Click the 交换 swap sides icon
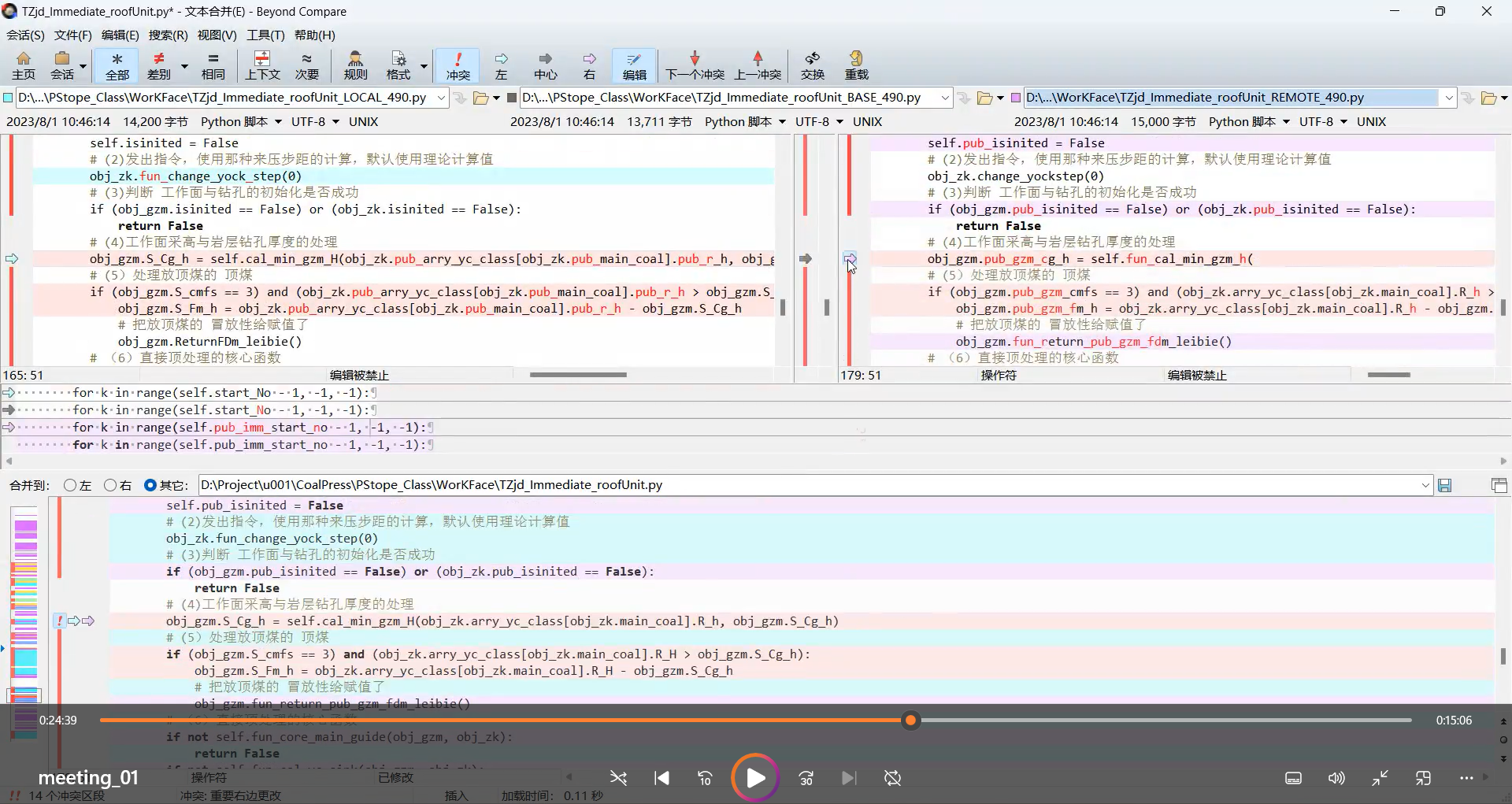This screenshot has height=804, width=1512. (x=813, y=65)
